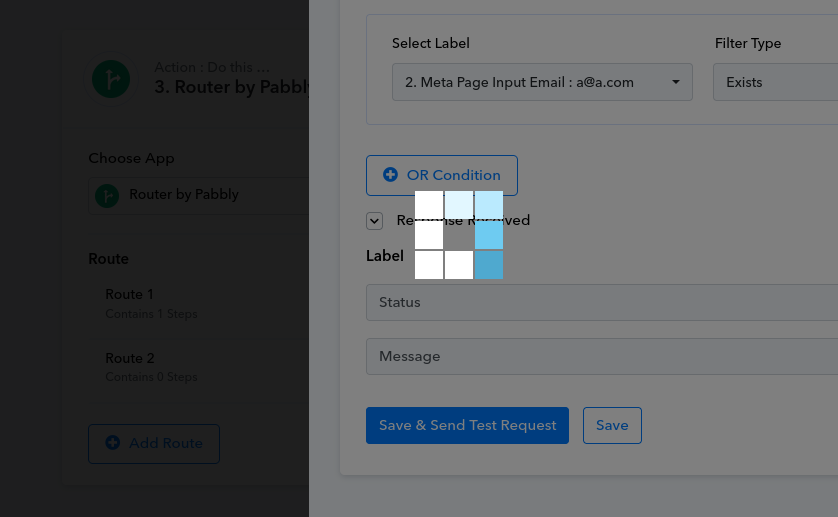Open the Router by Pabbly app chooser
The image size is (838, 517).
[199, 196]
